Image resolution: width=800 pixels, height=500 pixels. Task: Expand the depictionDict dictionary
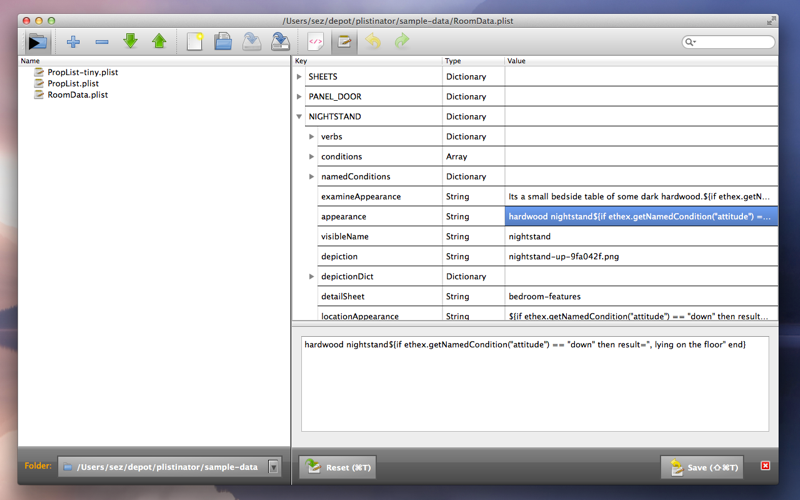click(x=311, y=276)
